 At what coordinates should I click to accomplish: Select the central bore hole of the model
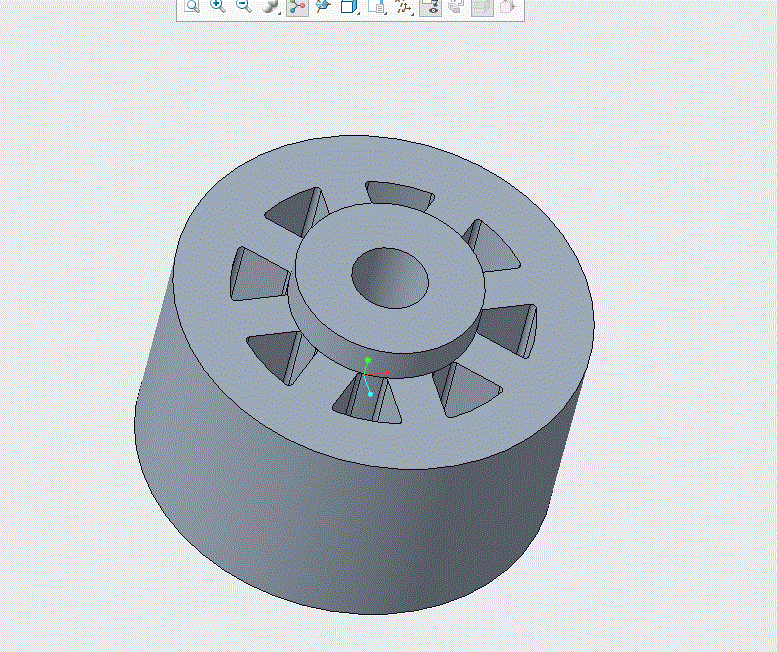390,278
